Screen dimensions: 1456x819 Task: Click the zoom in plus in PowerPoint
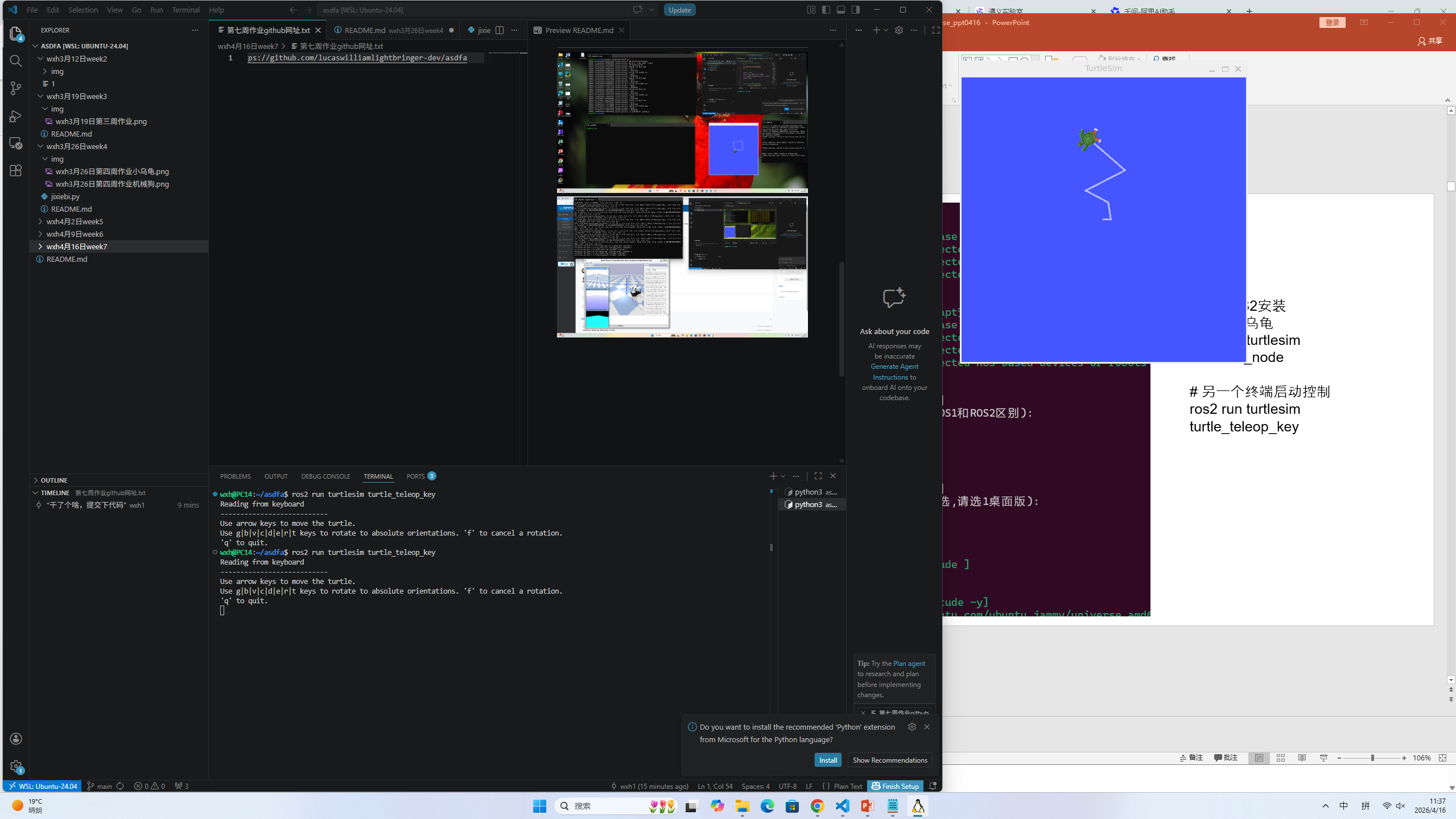pos(1404,758)
